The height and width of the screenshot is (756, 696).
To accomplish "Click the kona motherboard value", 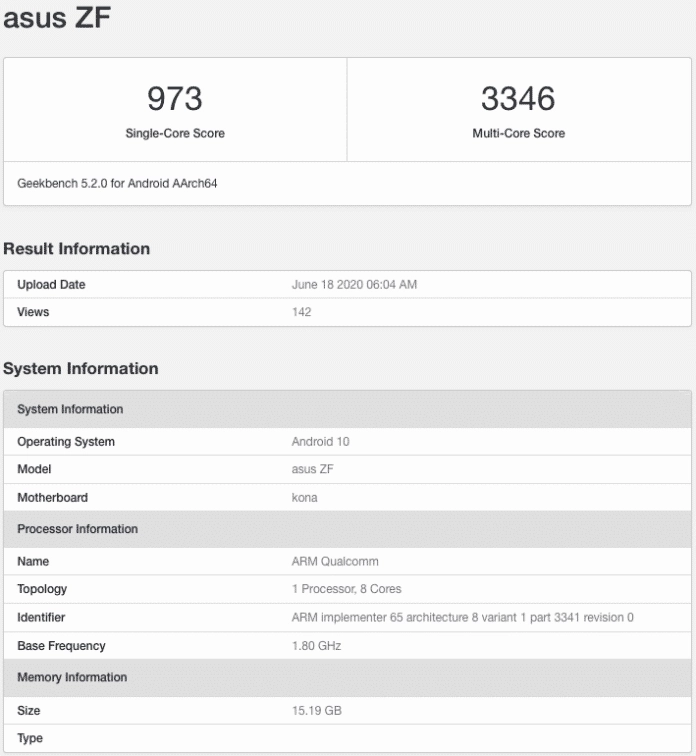I will [304, 497].
